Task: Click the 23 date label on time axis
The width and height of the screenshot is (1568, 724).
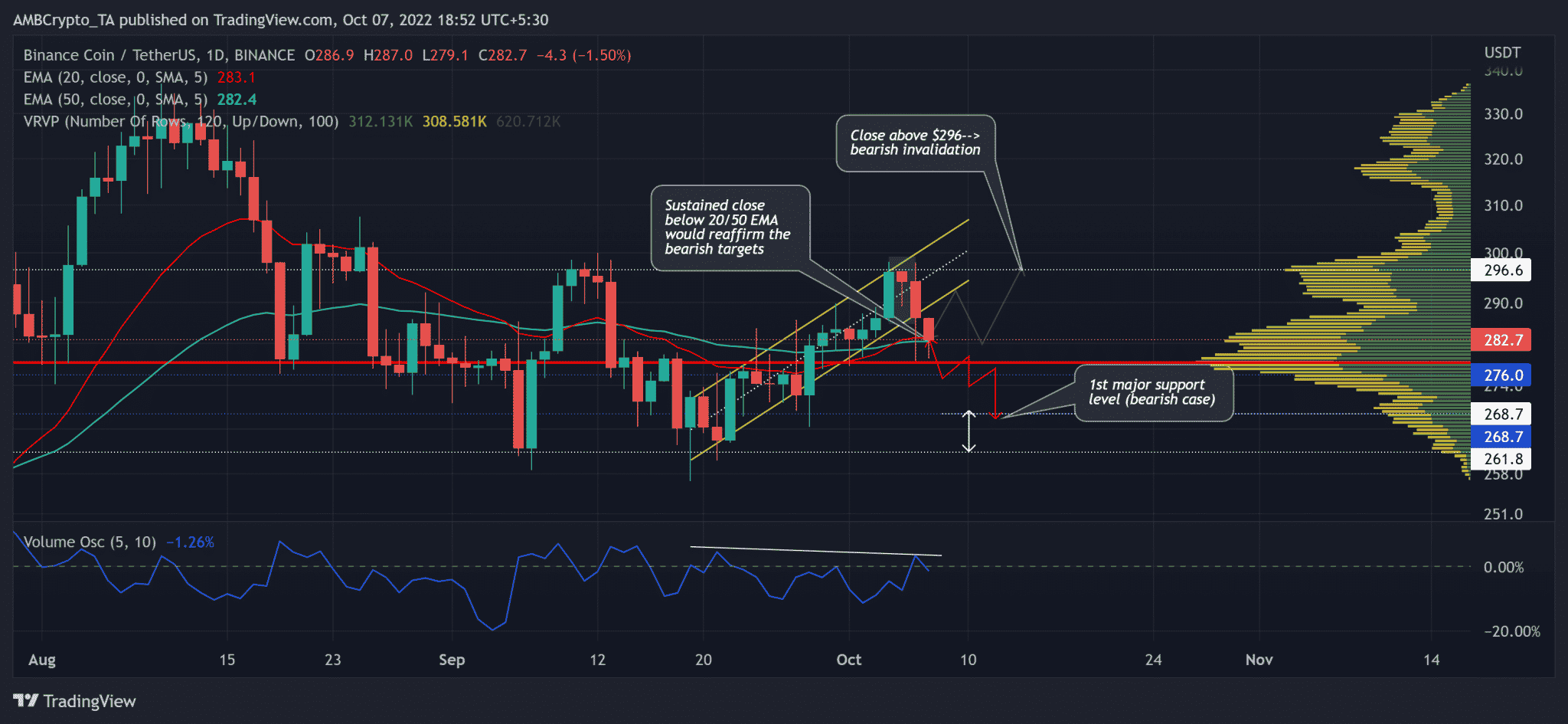Action: pyautogui.click(x=332, y=660)
